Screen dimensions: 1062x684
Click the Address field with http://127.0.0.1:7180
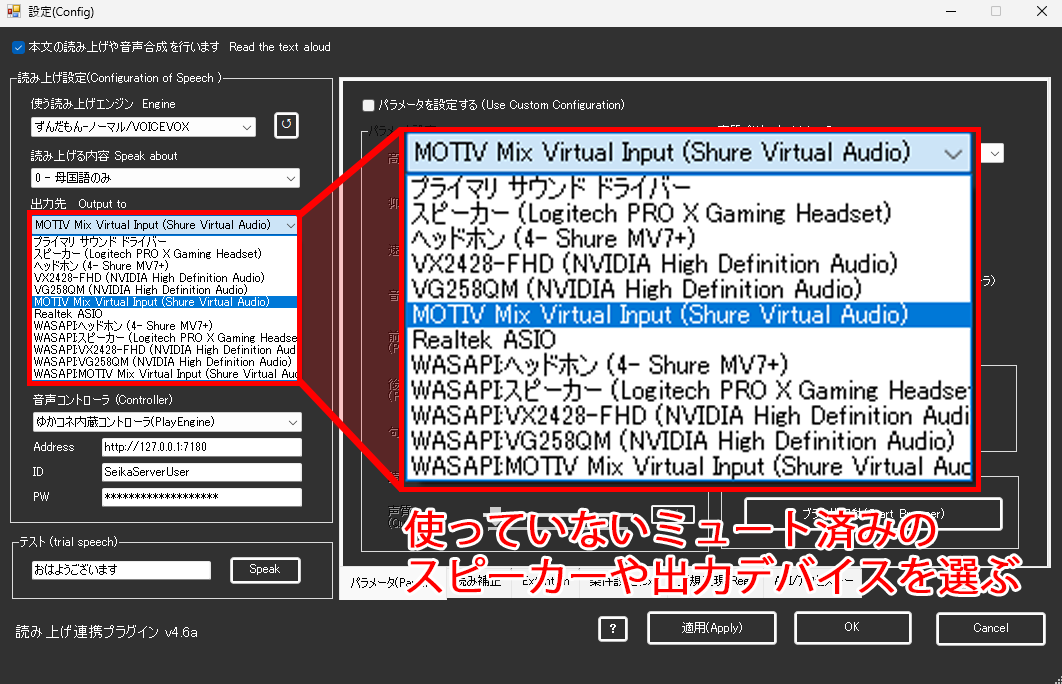click(202, 447)
